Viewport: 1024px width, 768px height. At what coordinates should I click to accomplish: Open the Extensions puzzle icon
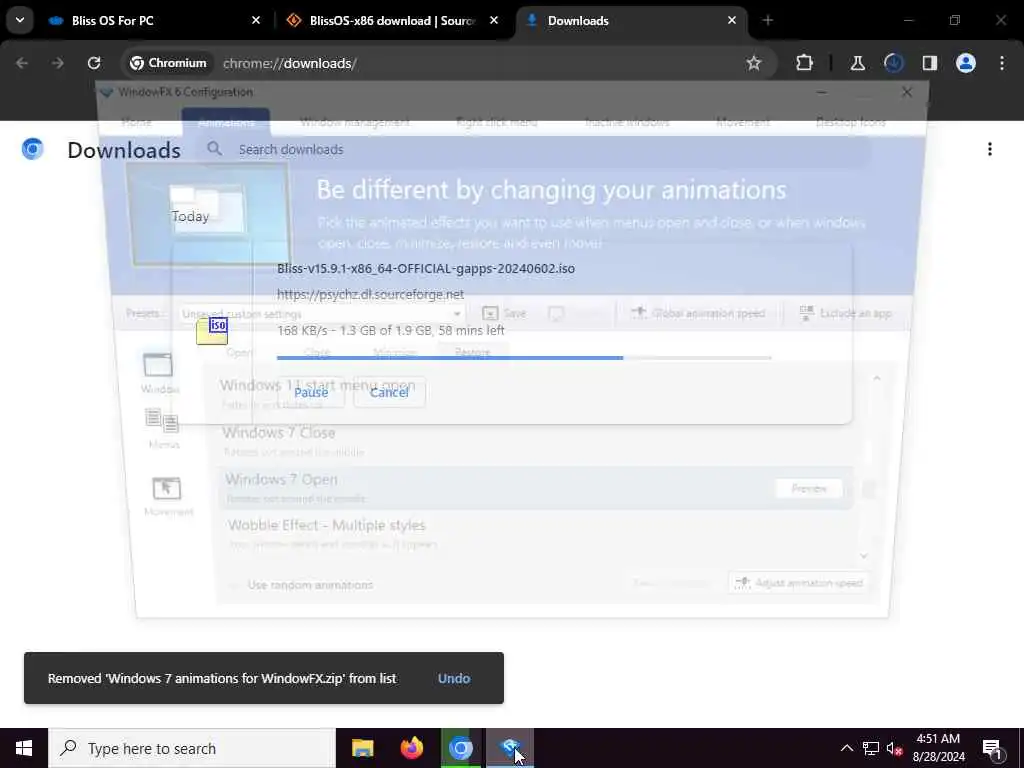point(805,63)
